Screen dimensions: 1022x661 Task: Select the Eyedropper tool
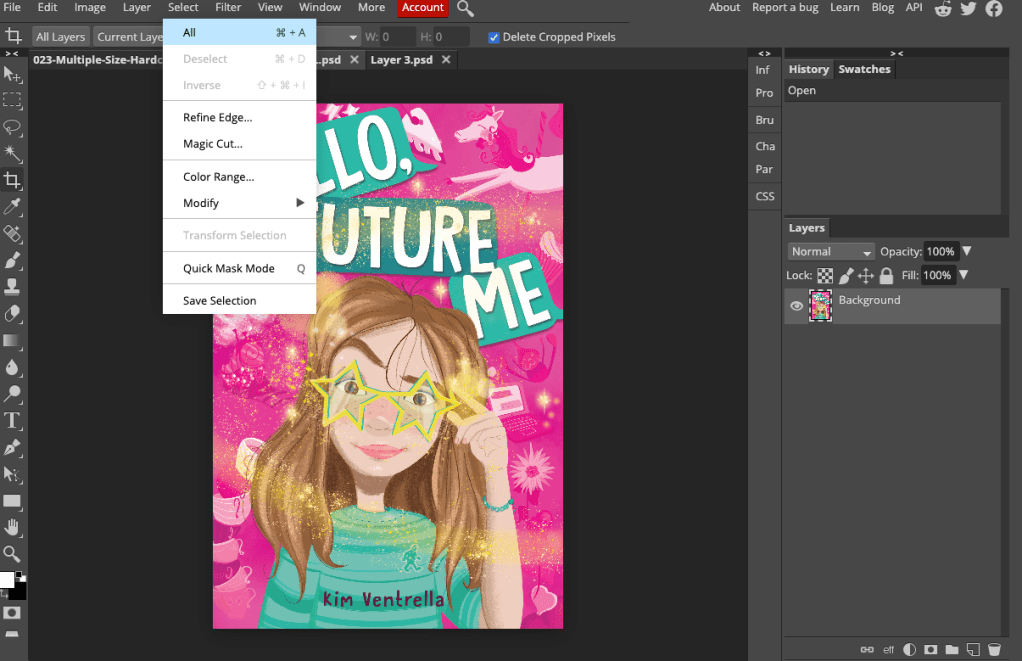coord(12,207)
